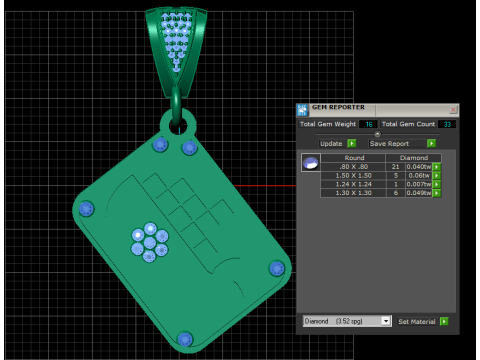Select the .80 X .80 size cell
The width and height of the screenshot is (480, 360).
[x=353, y=167]
